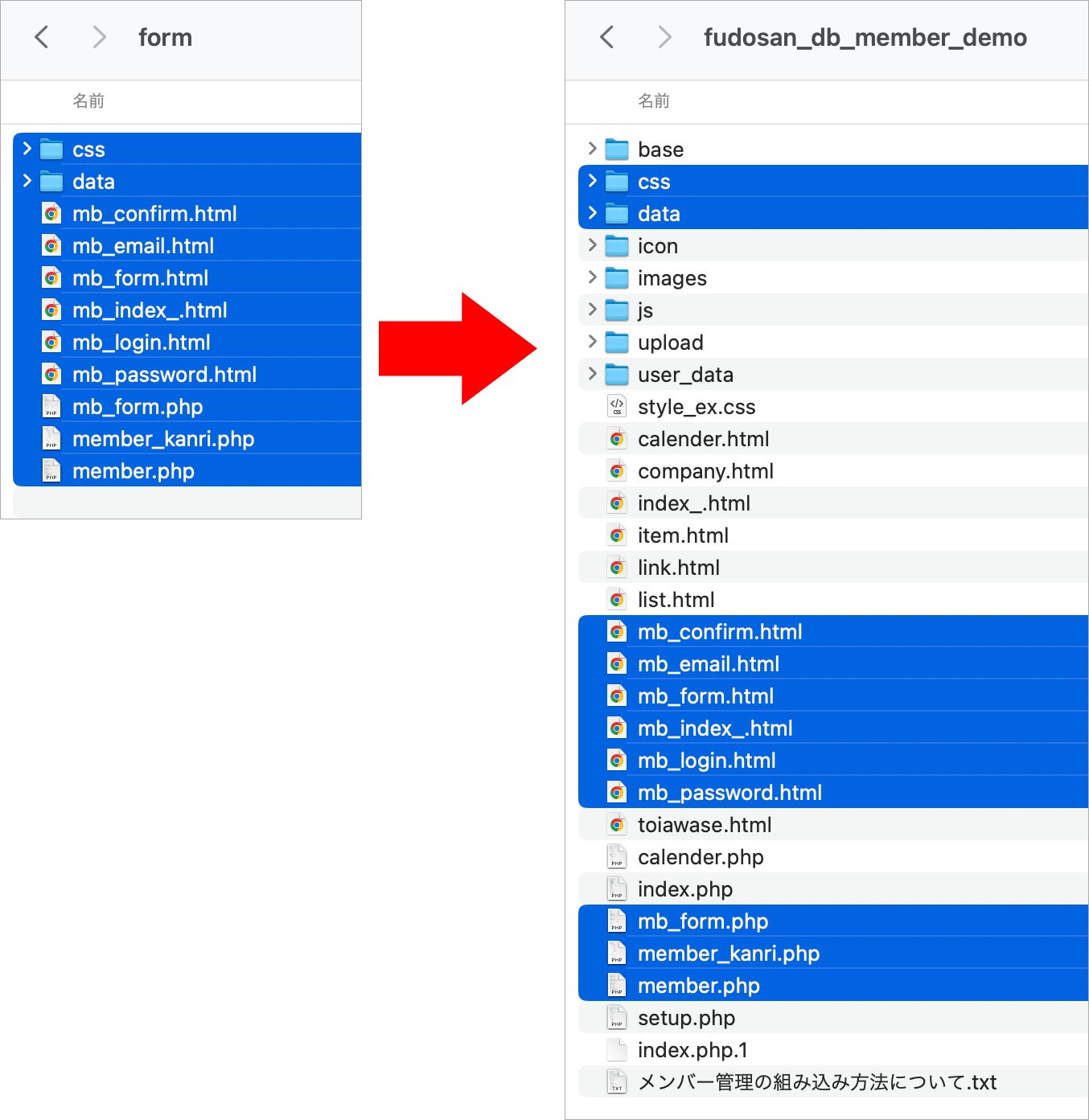The width and height of the screenshot is (1089, 1120).
Task: Select member_kanri.php in form window
Action: (x=163, y=439)
